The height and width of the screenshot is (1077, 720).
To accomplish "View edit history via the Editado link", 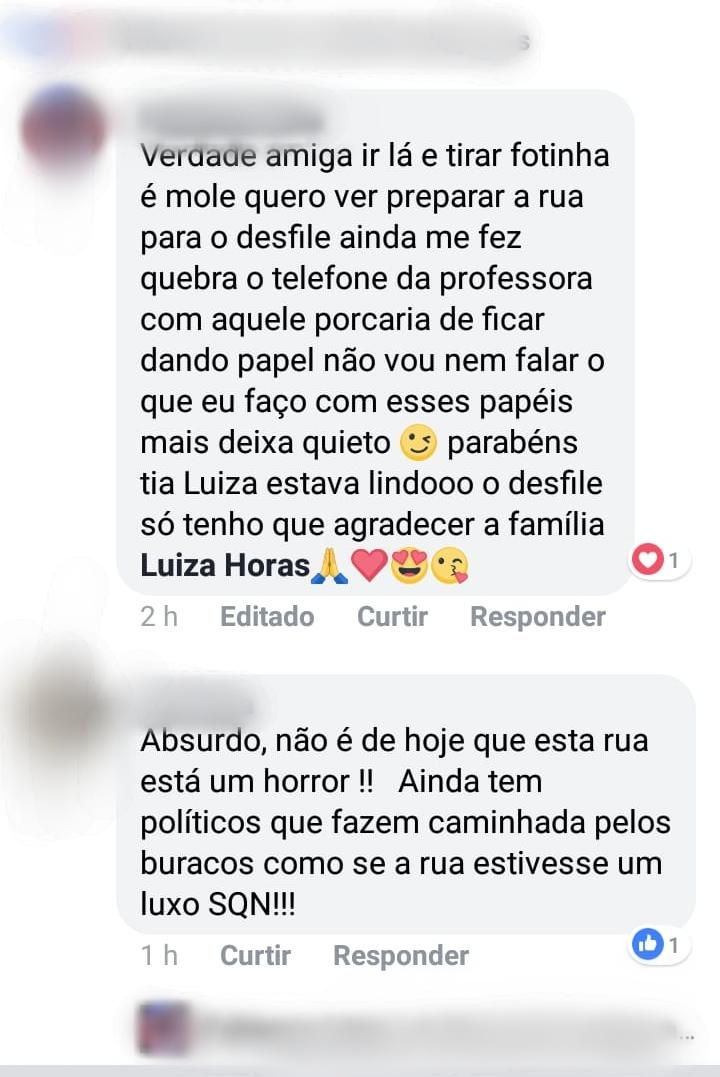I will click(267, 616).
